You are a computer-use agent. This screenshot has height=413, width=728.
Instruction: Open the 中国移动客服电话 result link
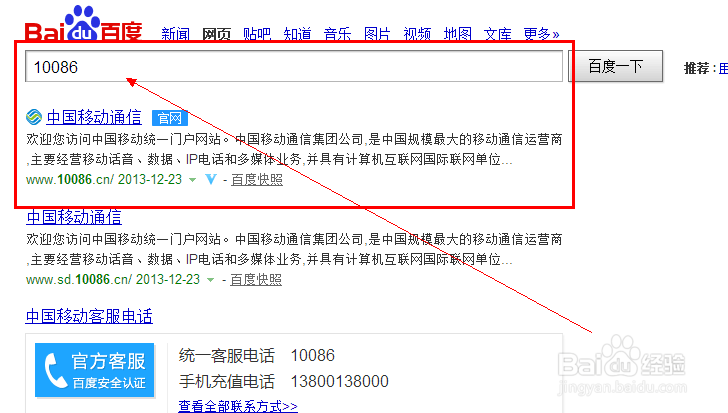[89, 316]
